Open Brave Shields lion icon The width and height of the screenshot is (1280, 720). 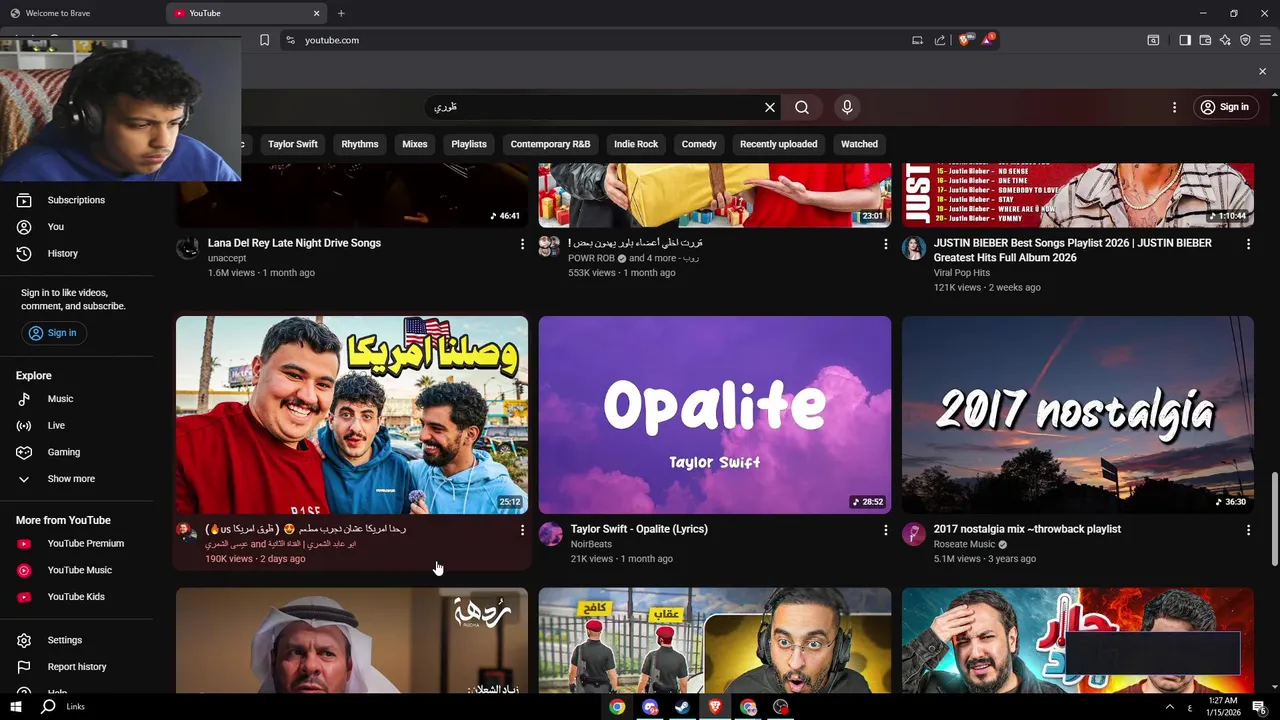[x=965, y=40]
